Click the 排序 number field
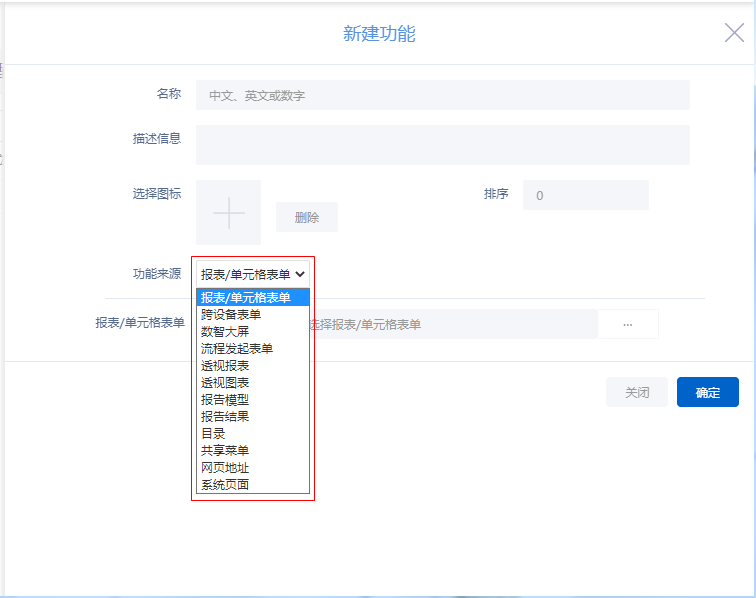Image resolution: width=756 pixels, height=598 pixels. [x=585, y=195]
